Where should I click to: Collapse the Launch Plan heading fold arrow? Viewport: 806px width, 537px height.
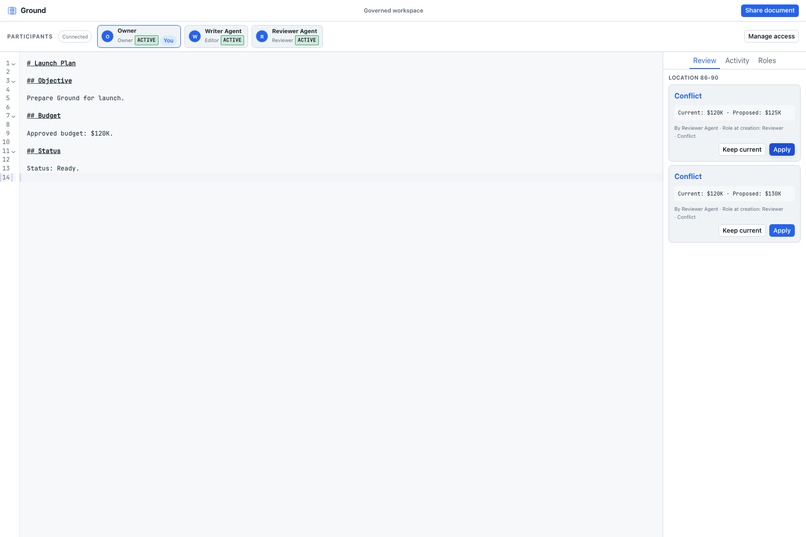(13, 64)
